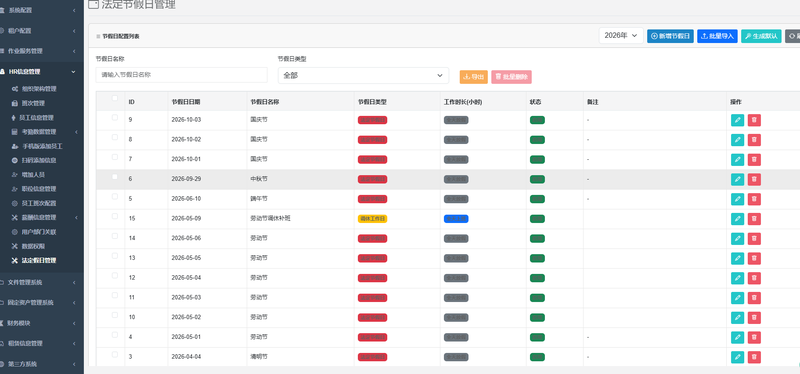Click the 批量导入 button

coord(717,36)
